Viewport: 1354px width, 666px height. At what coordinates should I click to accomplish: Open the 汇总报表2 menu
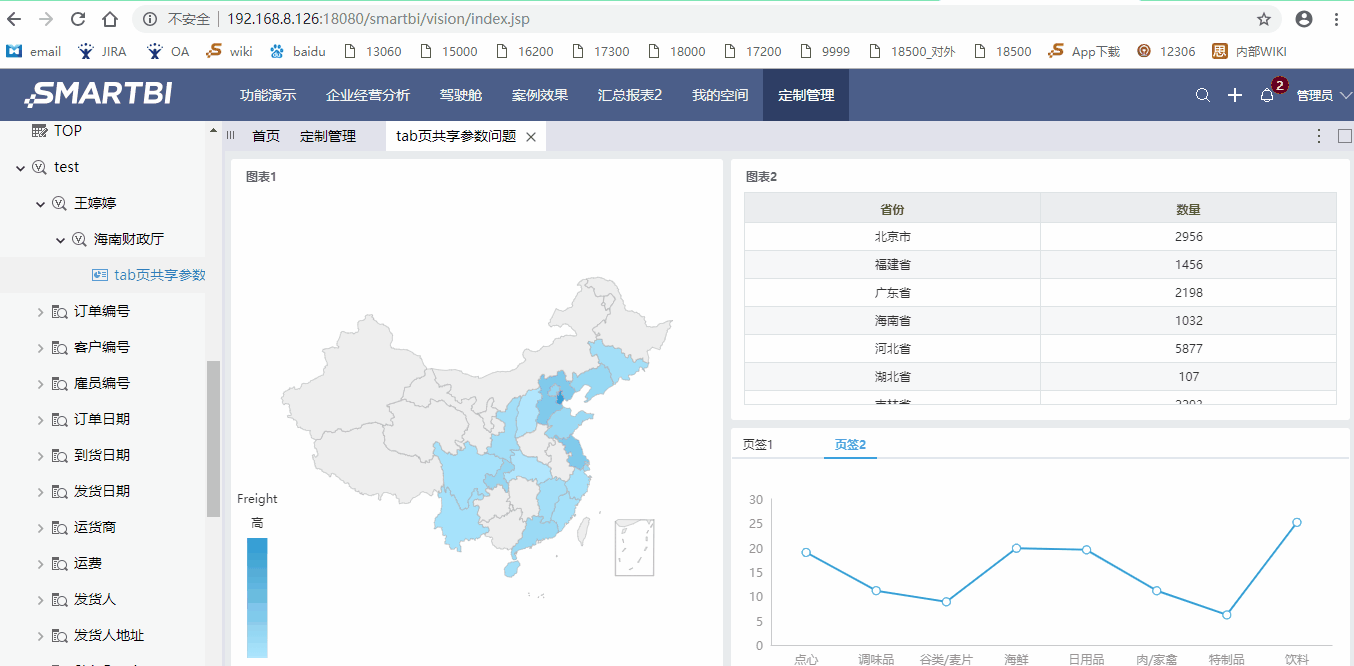pyautogui.click(x=630, y=95)
